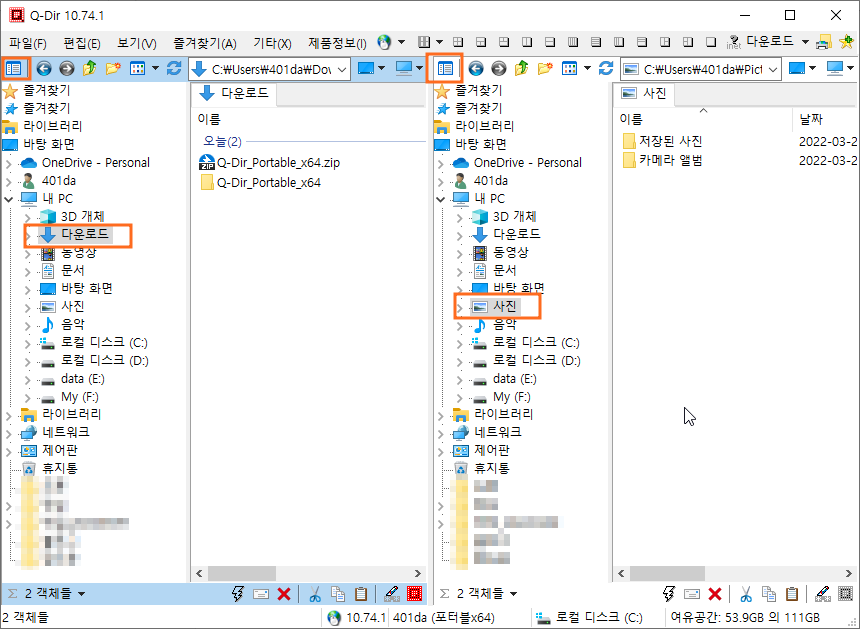Click the globe with mouse icon
860x629 pixels.
384,42
